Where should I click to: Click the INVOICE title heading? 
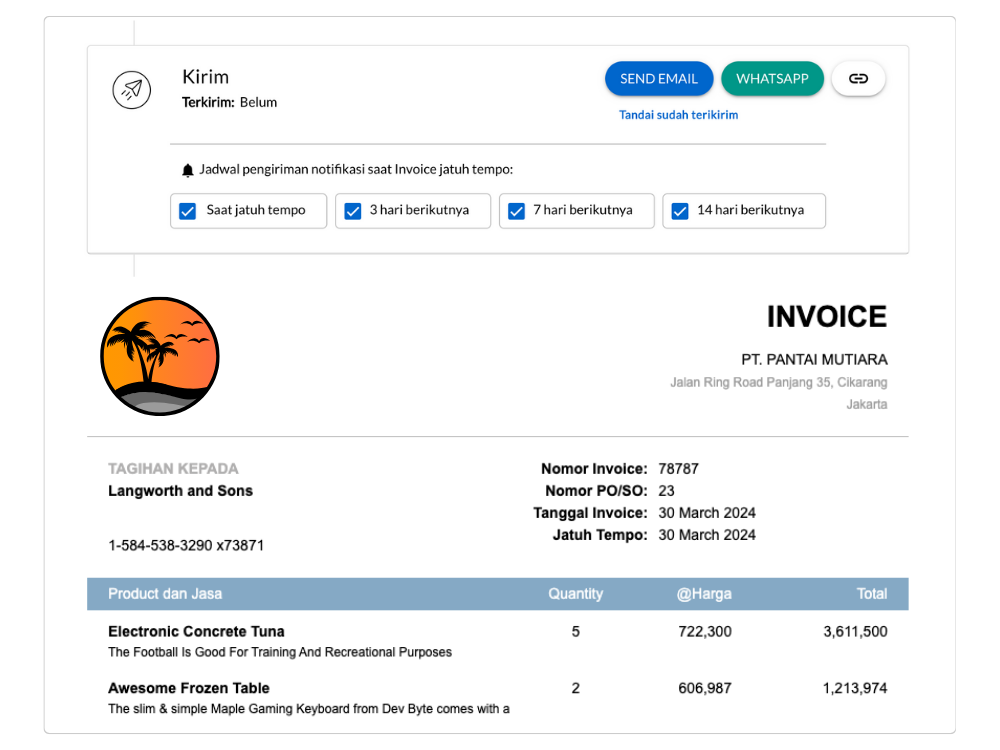click(x=826, y=317)
